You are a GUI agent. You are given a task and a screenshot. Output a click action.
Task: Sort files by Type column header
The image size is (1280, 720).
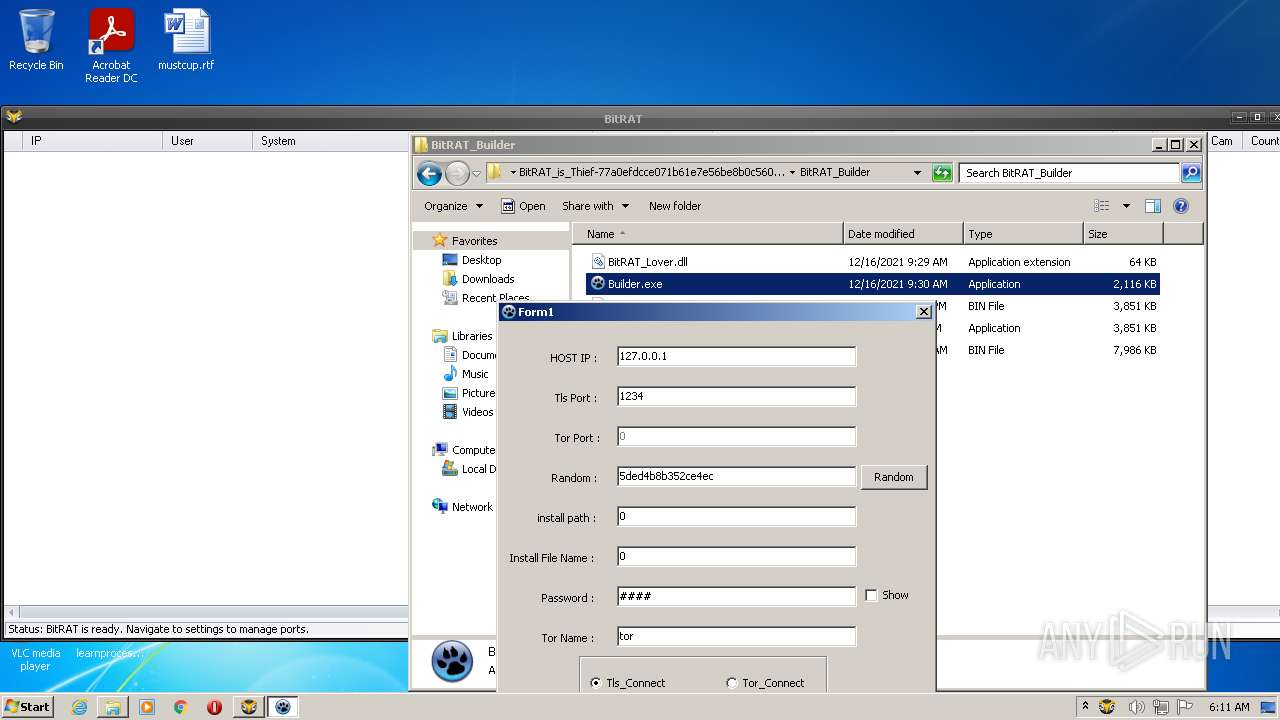point(1023,234)
